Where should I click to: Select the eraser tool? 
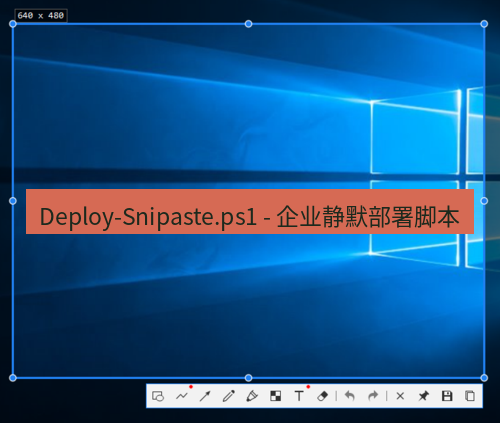[x=323, y=396]
